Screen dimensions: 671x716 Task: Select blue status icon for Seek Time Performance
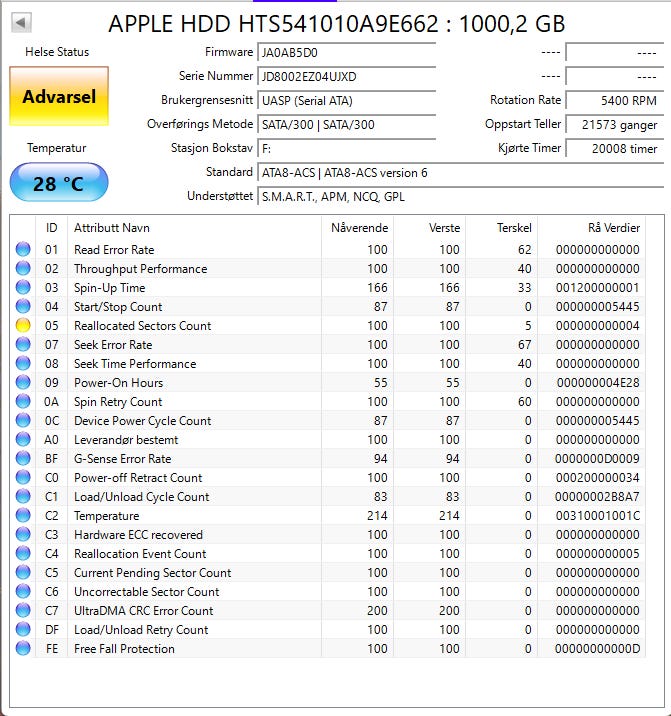[23, 363]
